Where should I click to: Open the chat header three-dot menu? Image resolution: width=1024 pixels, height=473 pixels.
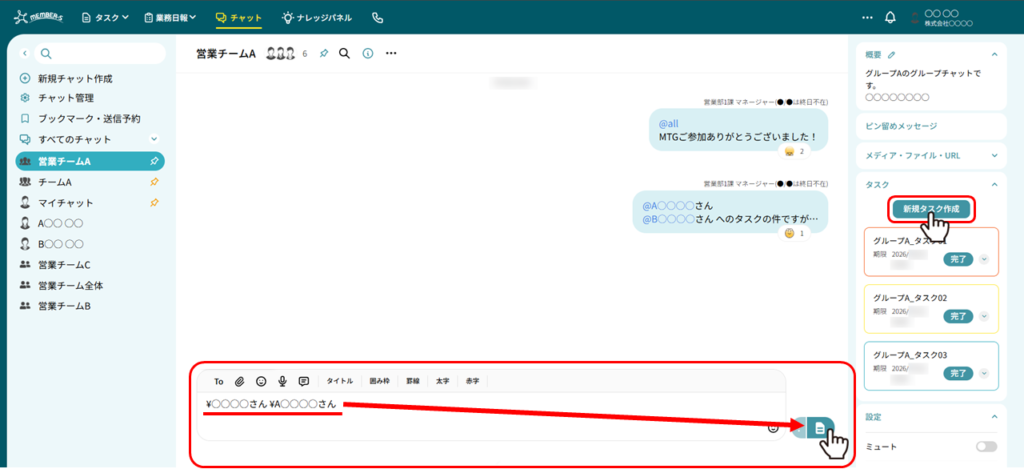pyautogui.click(x=391, y=54)
